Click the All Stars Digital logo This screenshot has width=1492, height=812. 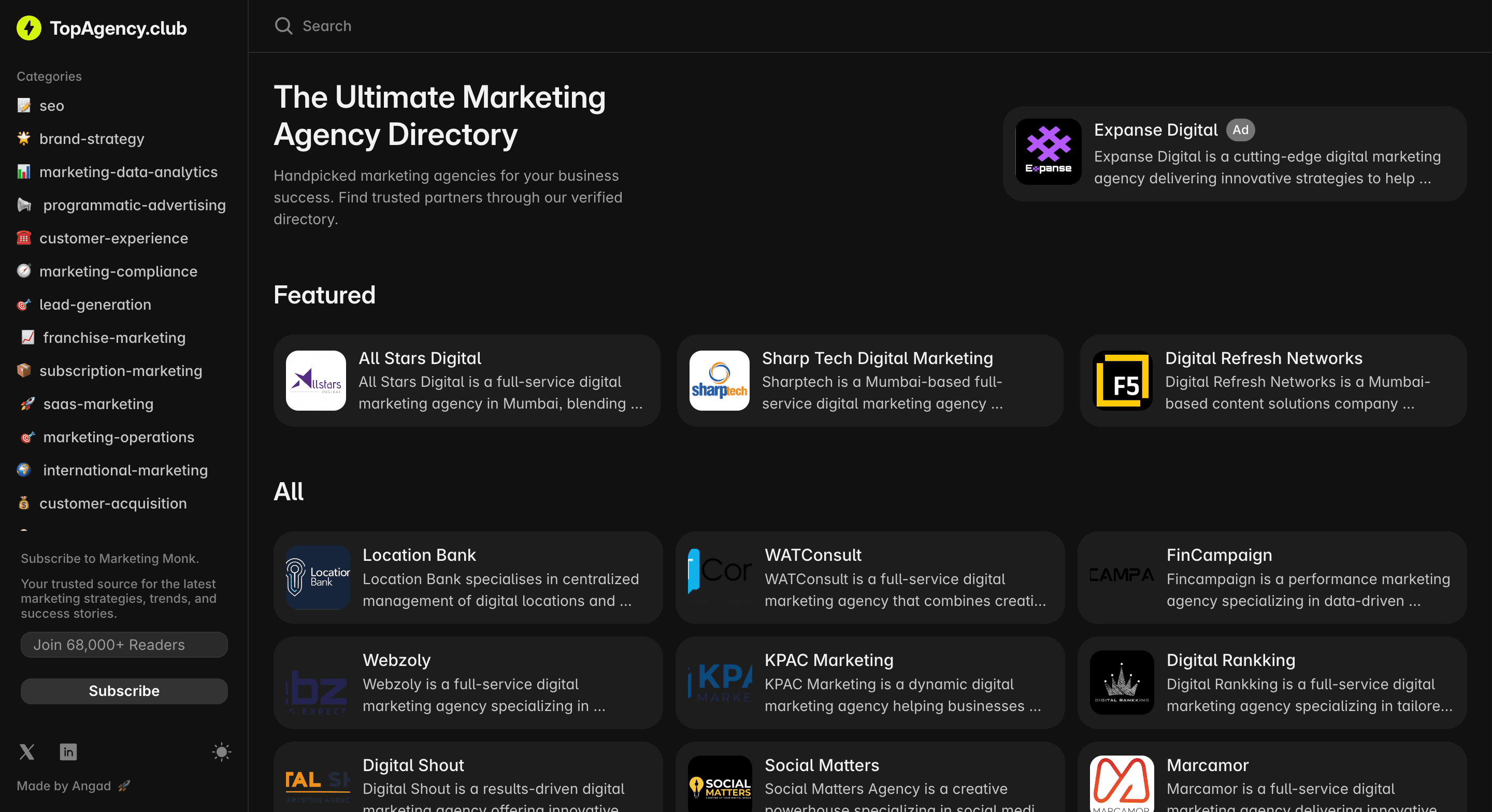click(x=315, y=381)
